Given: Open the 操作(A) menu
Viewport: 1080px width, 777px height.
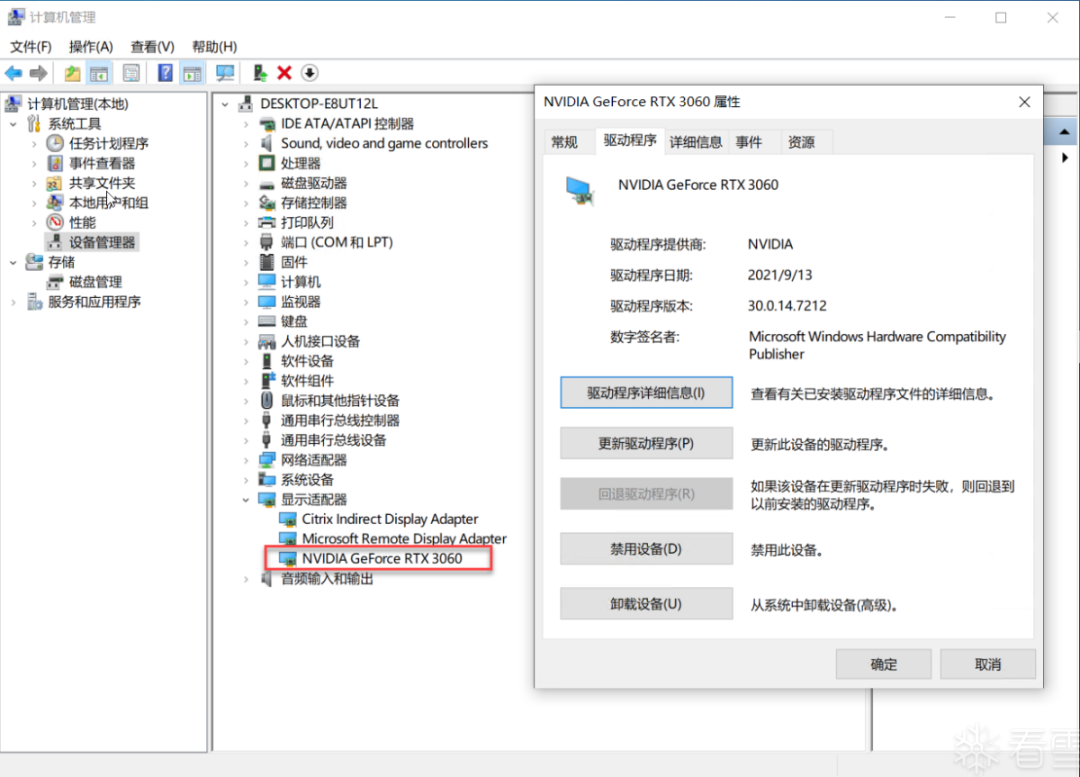Looking at the screenshot, I should pyautogui.click(x=91, y=47).
